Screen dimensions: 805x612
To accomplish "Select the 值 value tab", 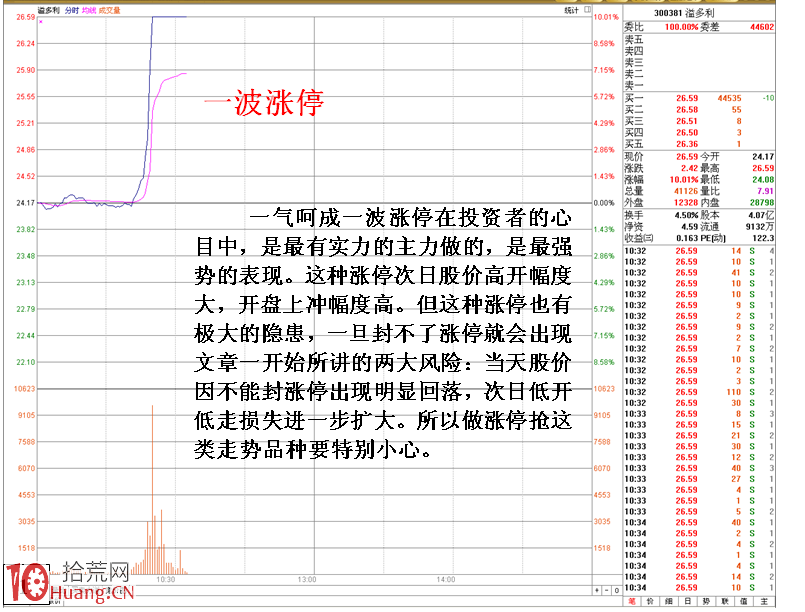I will tap(744, 601).
